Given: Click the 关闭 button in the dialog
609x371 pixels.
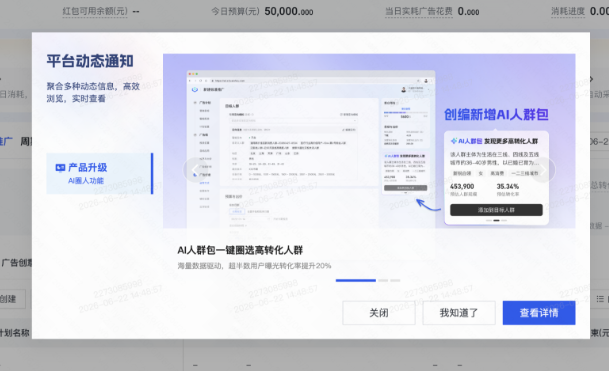Looking at the screenshot, I should click(379, 313).
